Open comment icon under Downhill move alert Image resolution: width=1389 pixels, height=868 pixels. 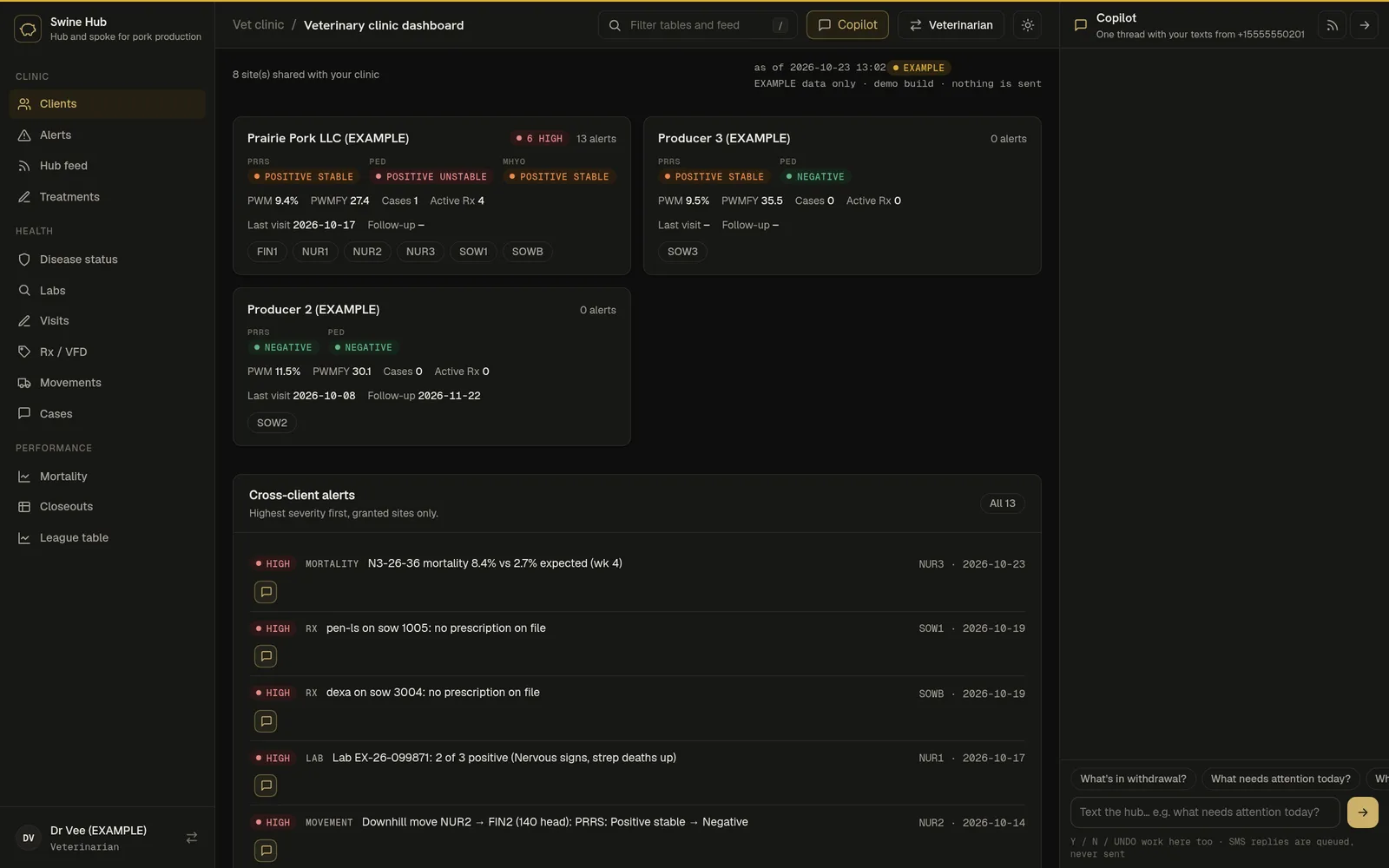point(266,851)
